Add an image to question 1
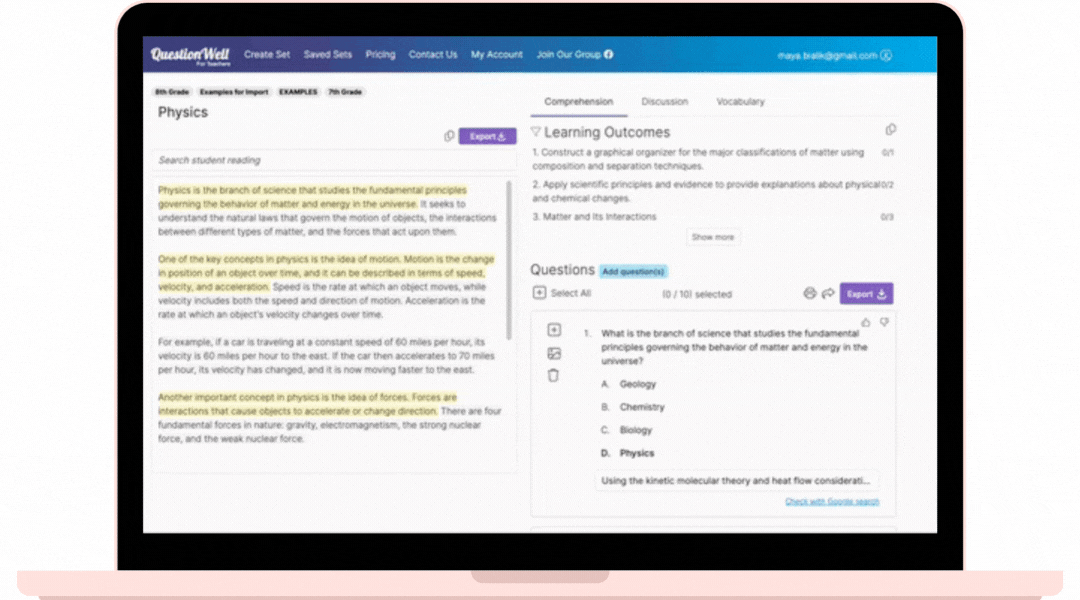This screenshot has width=1080, height=600. tap(554, 353)
